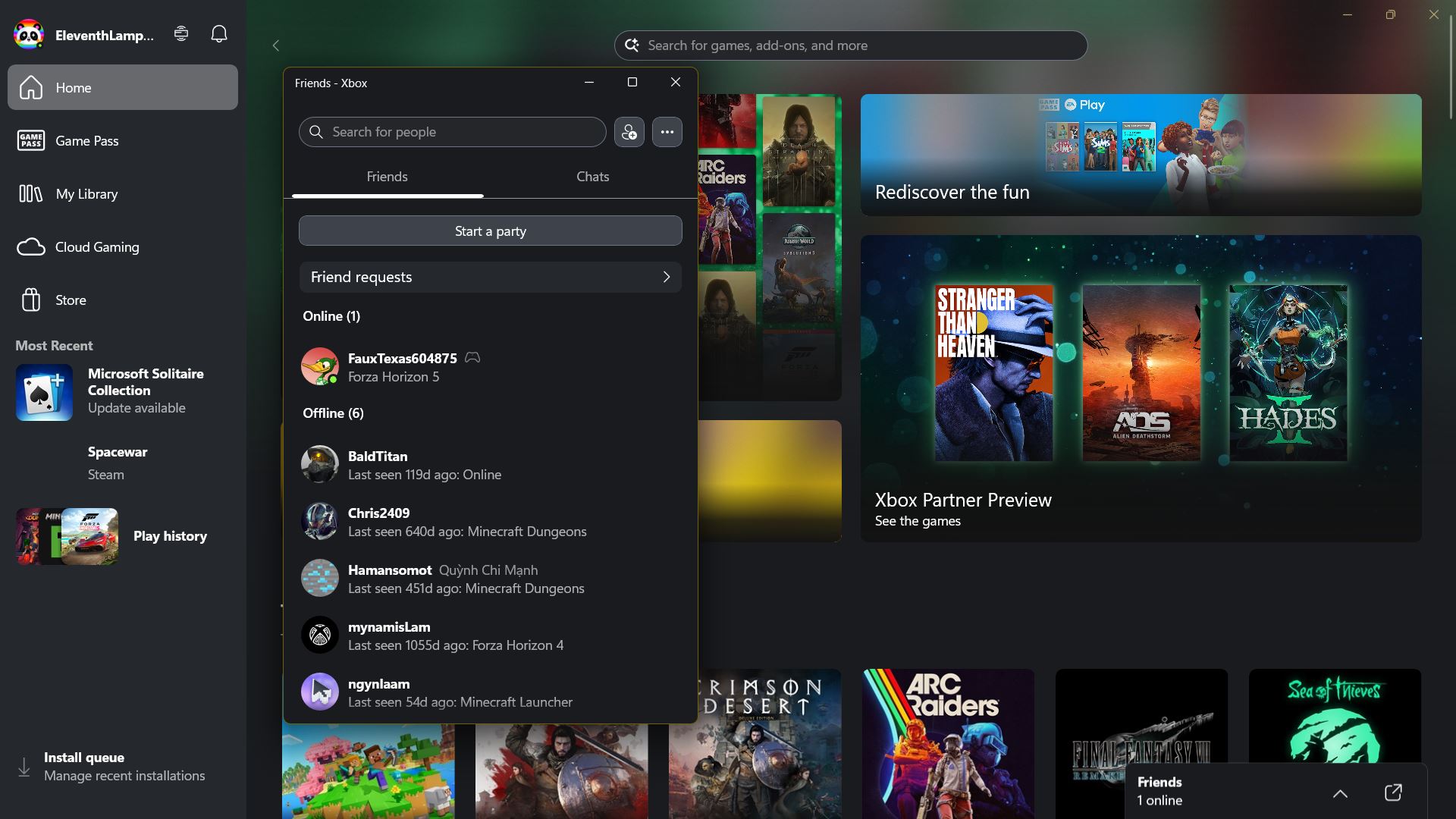Screen dimensions: 1456x819
Task: Collapse the Offline (6) friends section
Action: [333, 413]
